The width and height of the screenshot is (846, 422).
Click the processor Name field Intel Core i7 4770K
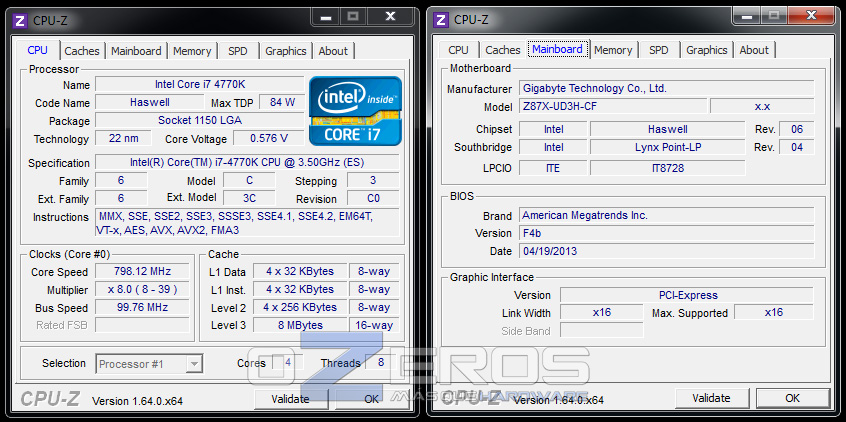tap(200, 84)
